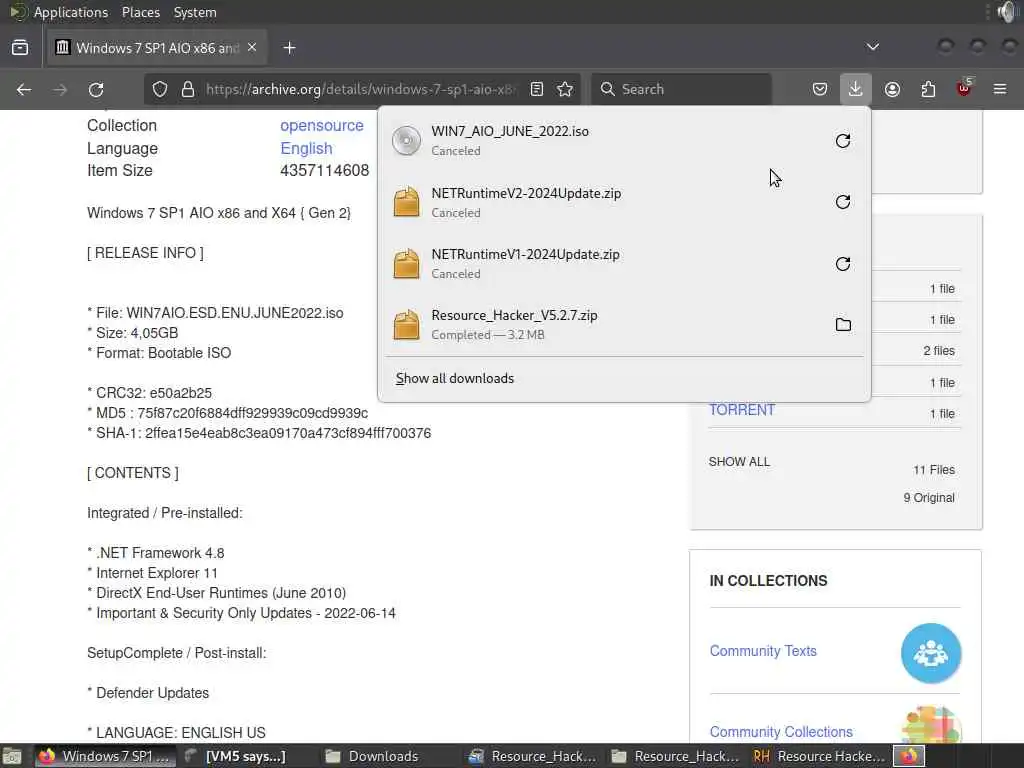Click the 9 Original count

(x=929, y=498)
